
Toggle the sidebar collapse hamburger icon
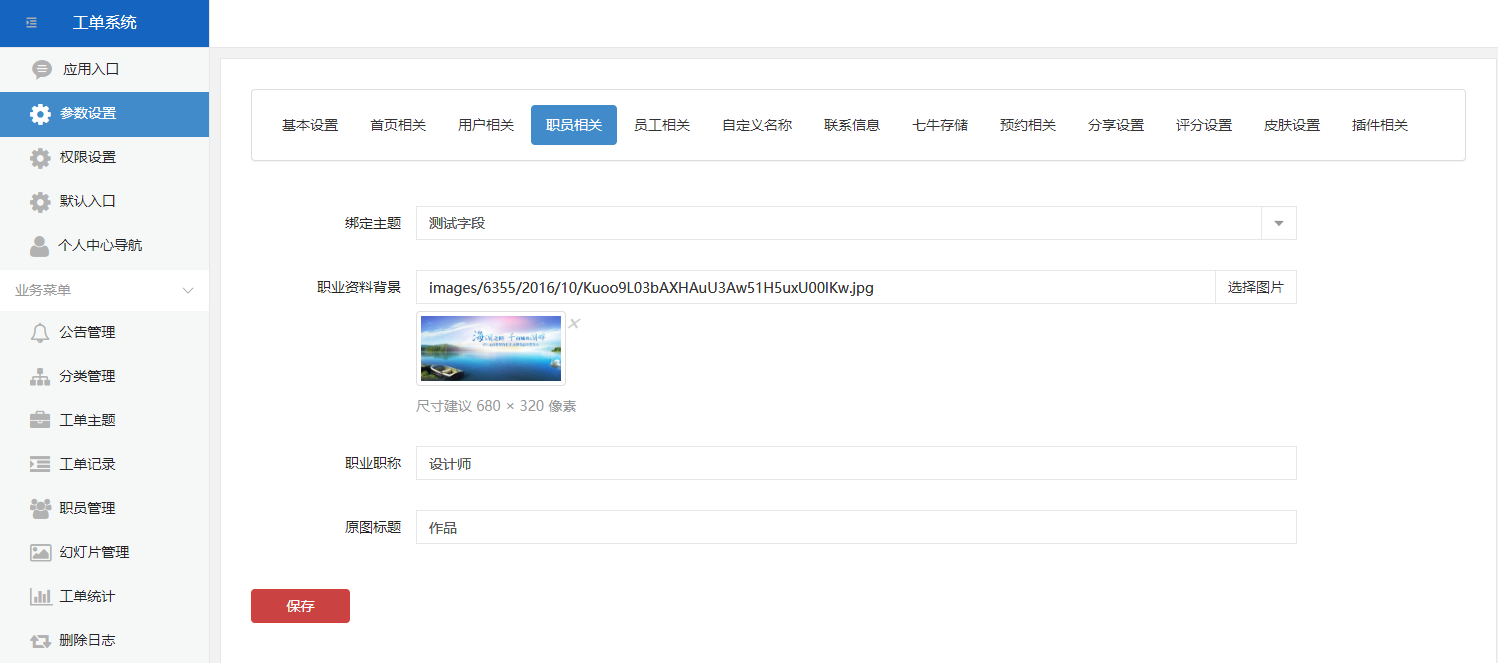point(32,22)
